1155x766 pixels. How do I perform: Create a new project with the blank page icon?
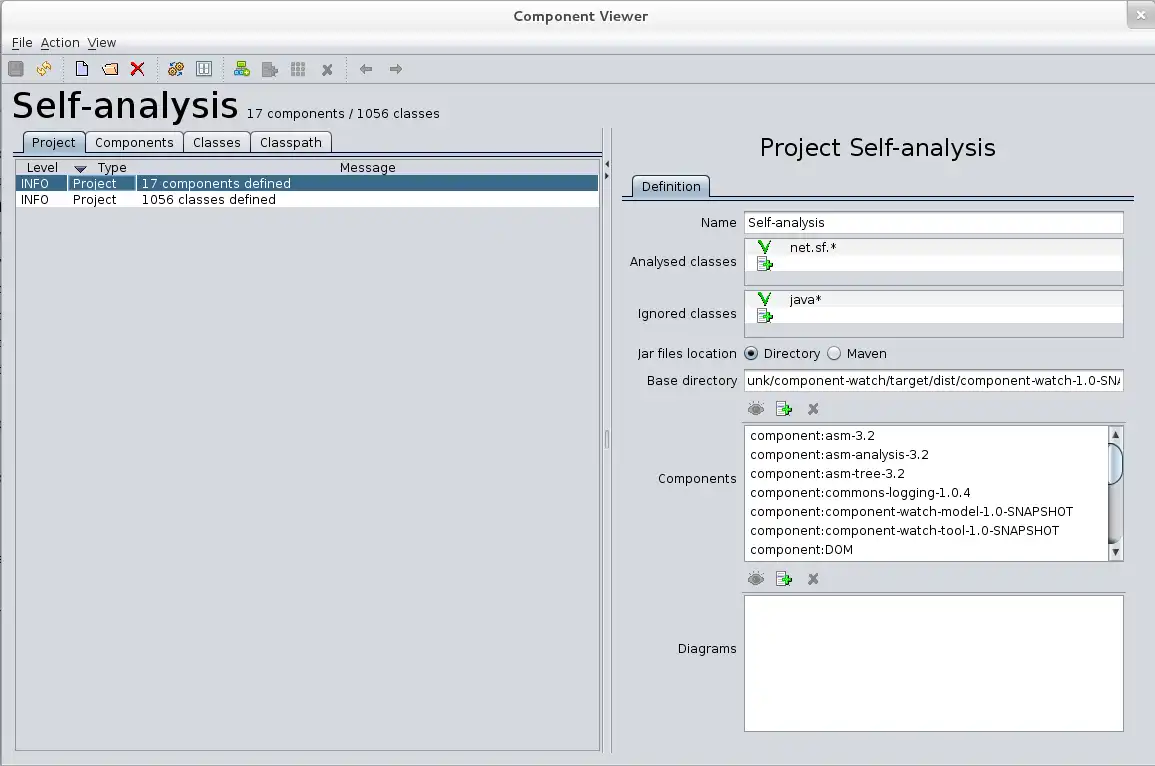(82, 69)
